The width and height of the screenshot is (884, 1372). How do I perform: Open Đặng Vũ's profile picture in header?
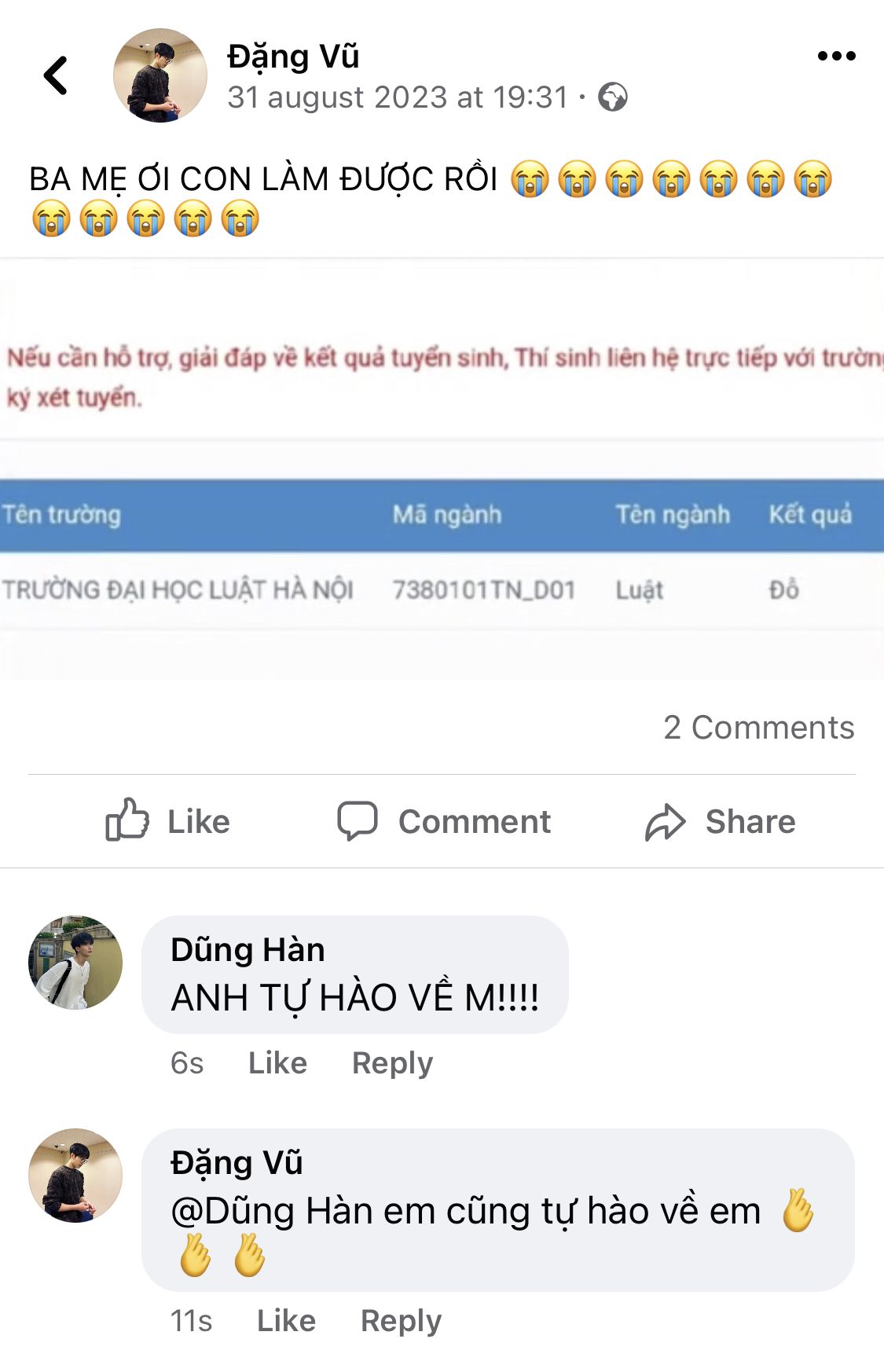tap(160, 75)
